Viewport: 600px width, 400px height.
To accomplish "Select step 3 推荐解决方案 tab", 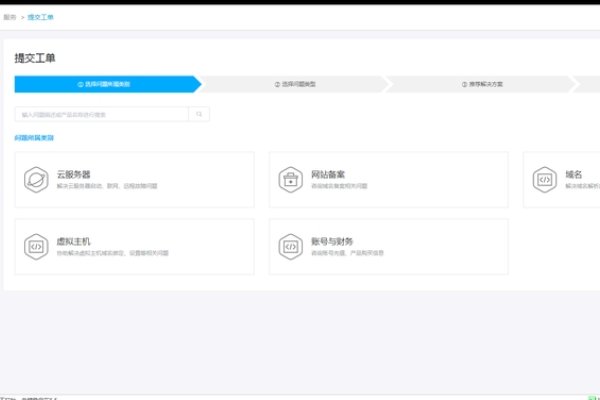I will [x=482, y=84].
